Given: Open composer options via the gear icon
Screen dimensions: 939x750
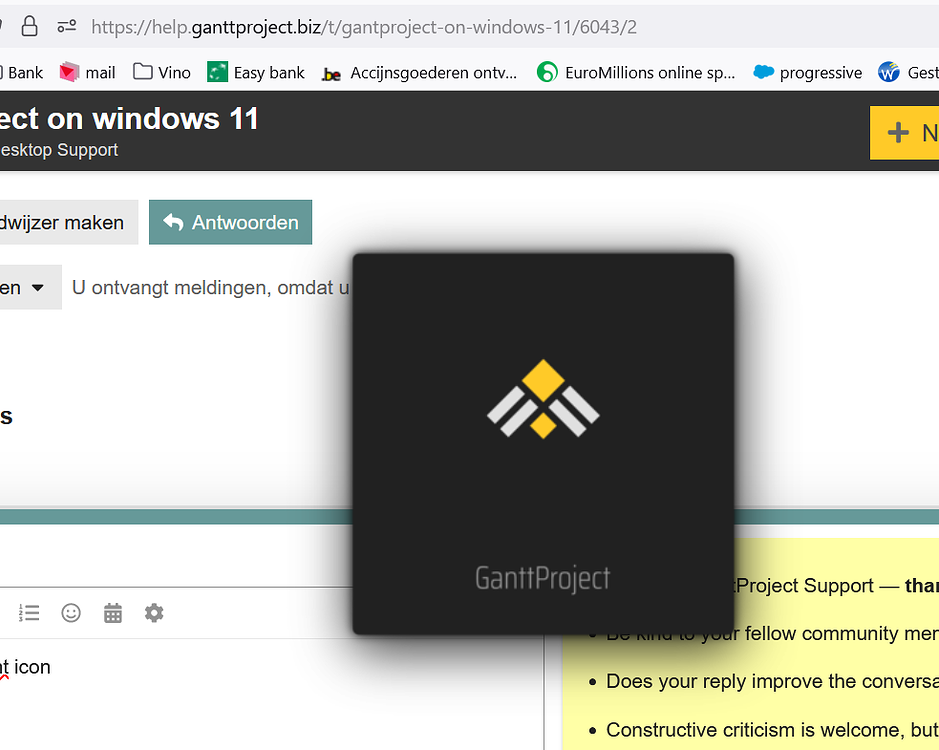Looking at the screenshot, I should coord(154,613).
